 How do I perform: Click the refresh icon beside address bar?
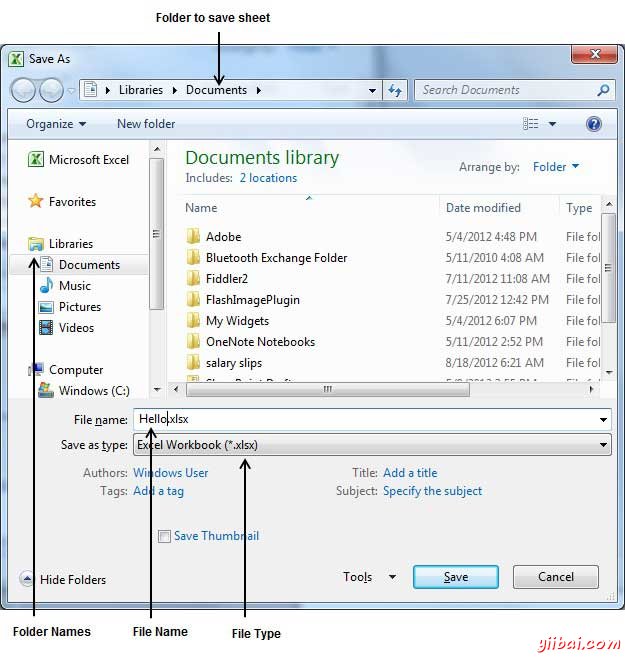pos(394,90)
